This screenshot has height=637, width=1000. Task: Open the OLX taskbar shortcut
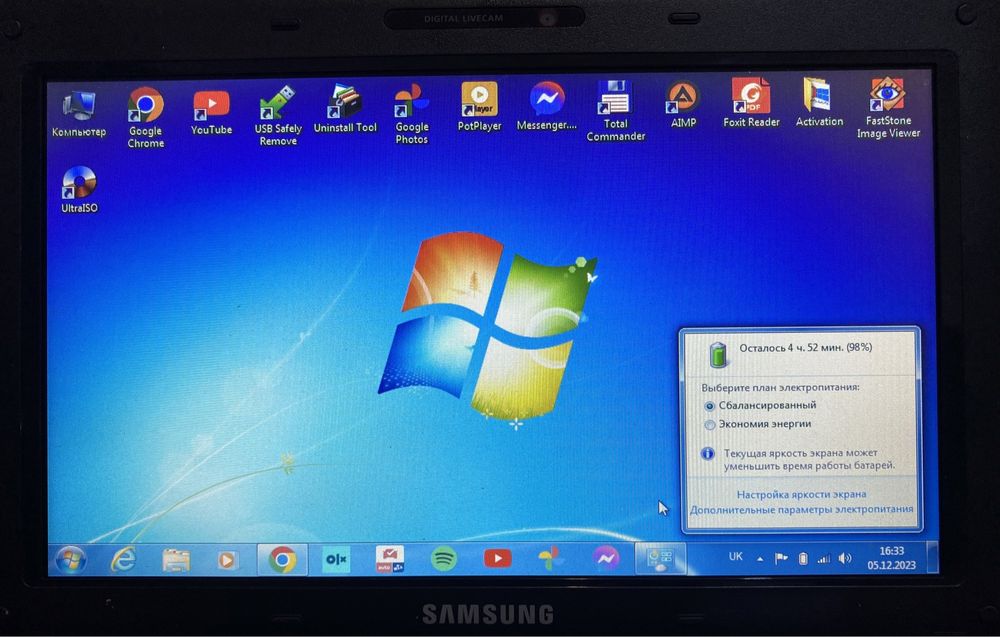pos(336,559)
